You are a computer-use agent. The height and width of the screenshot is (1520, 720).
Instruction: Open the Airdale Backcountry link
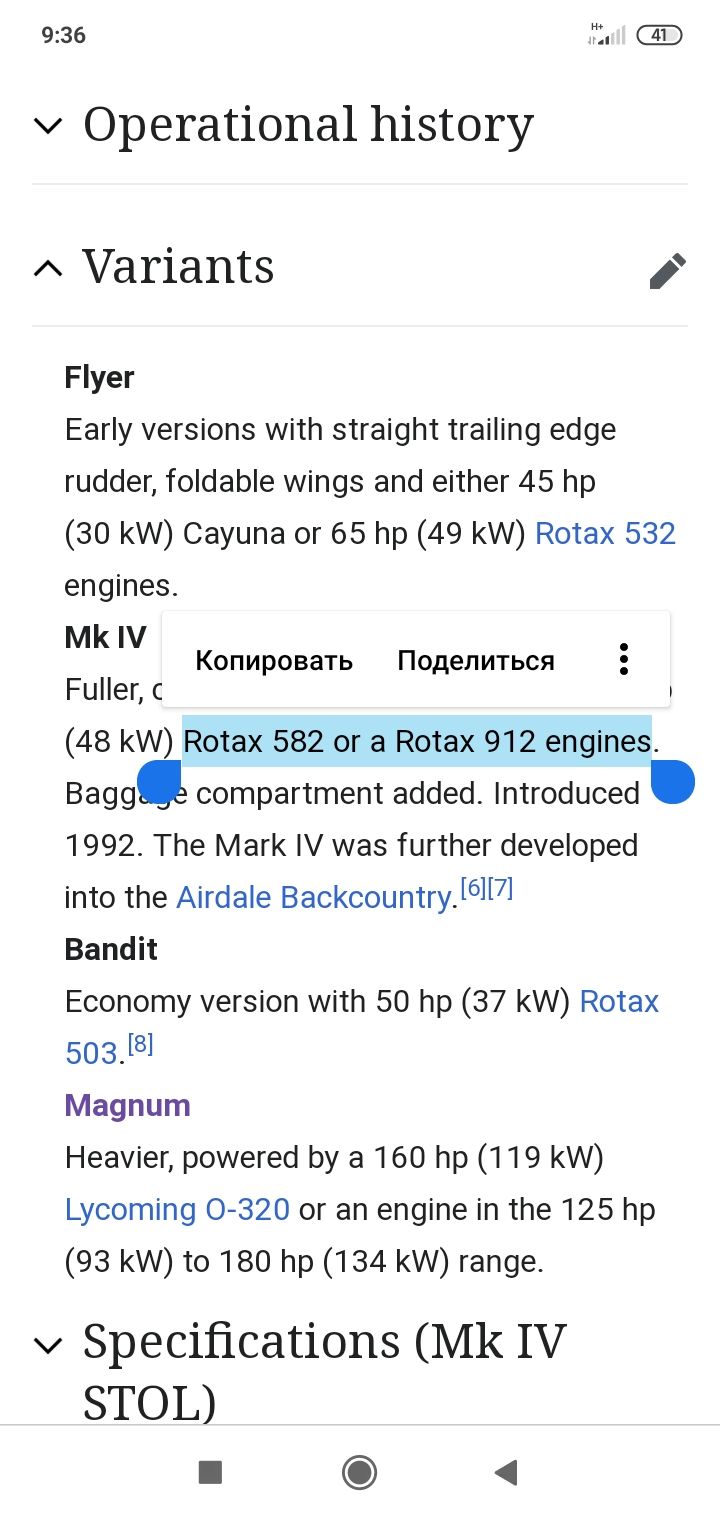click(314, 897)
